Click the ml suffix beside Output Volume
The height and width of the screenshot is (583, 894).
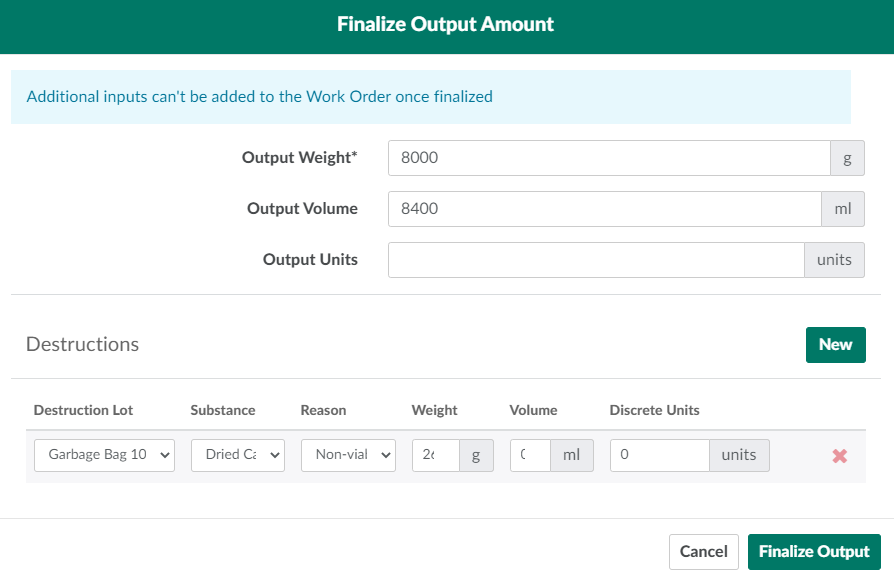[x=843, y=209]
